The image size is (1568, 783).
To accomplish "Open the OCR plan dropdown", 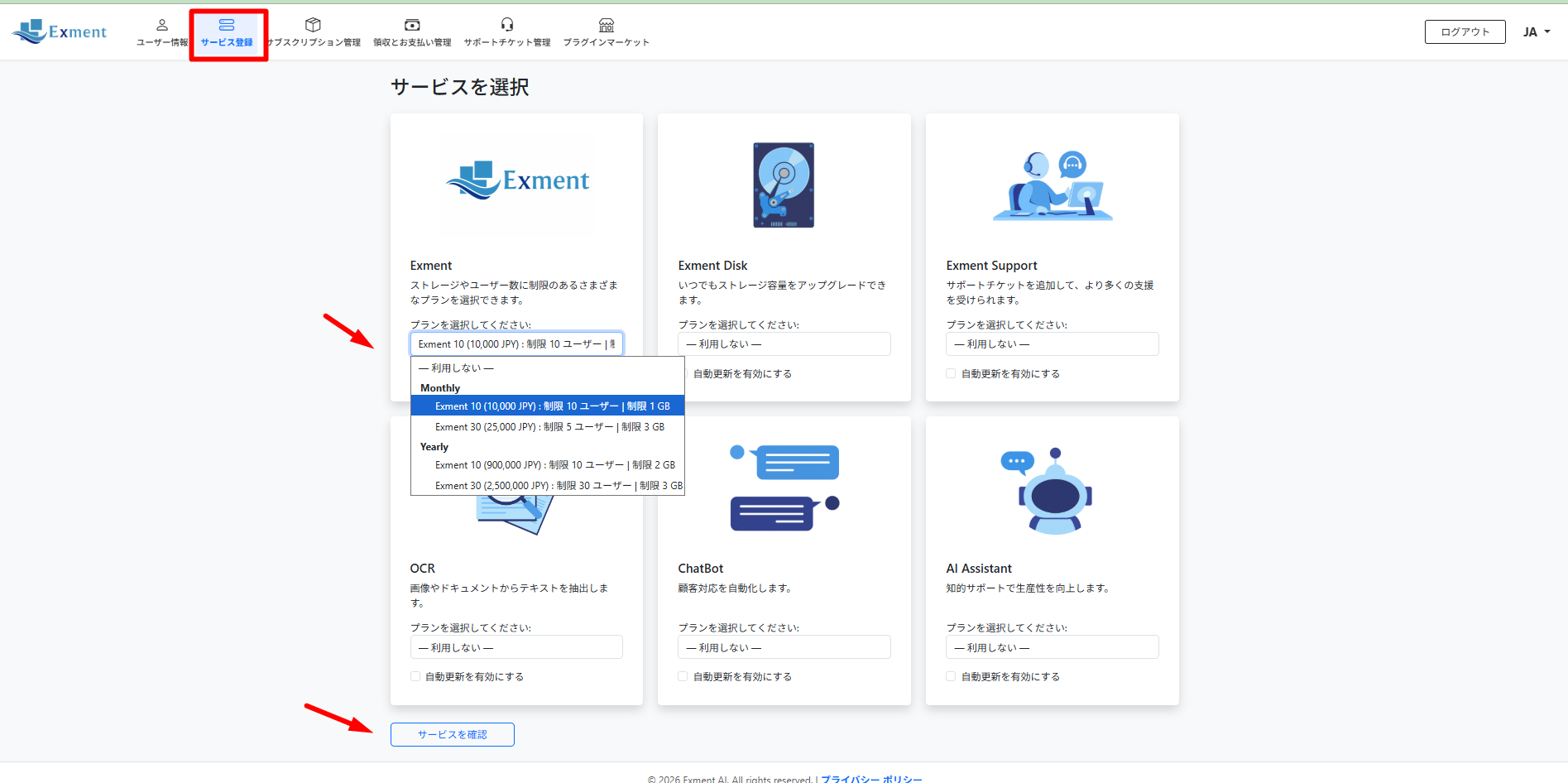I will 516,647.
